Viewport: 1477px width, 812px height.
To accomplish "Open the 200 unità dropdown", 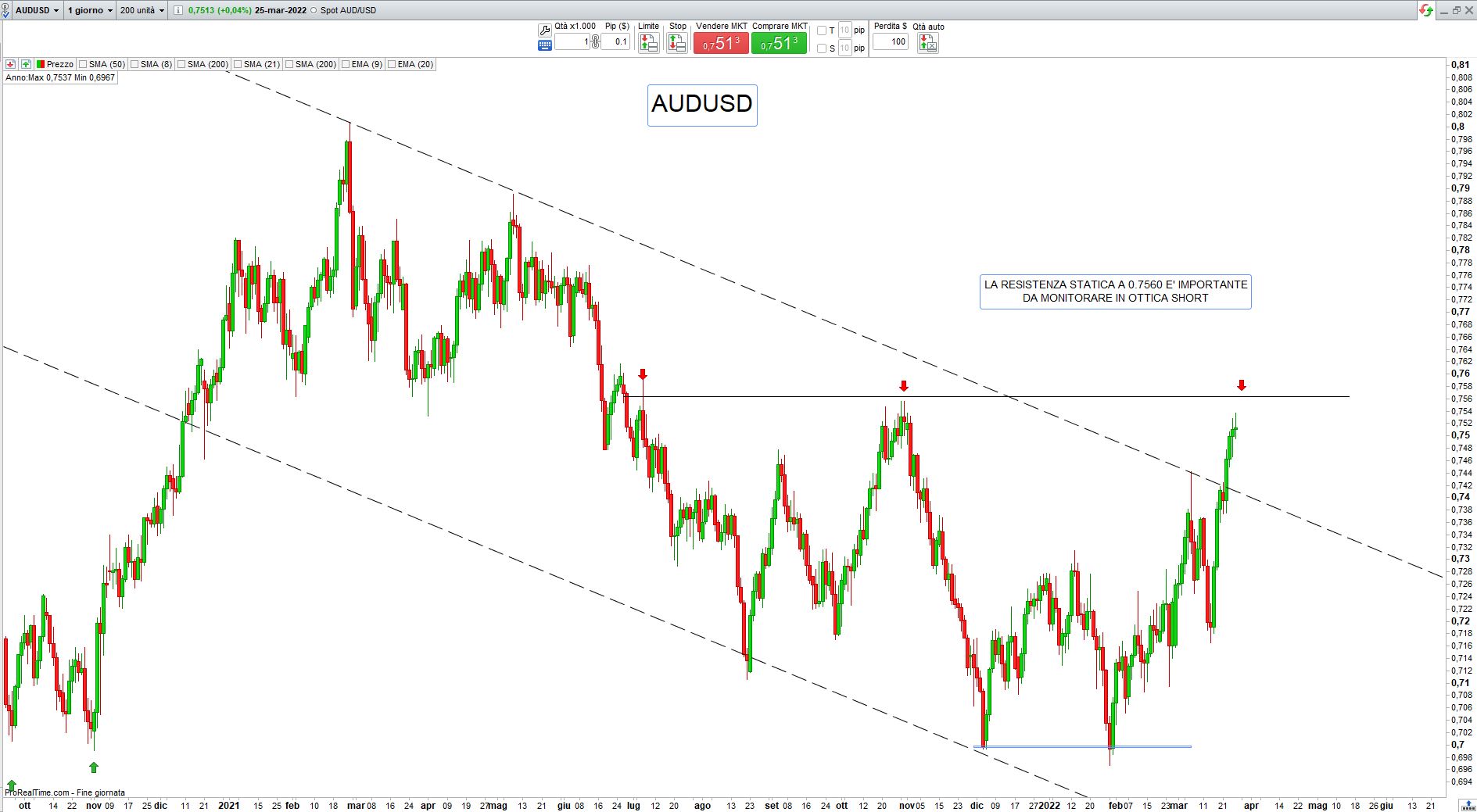I will [x=142, y=10].
